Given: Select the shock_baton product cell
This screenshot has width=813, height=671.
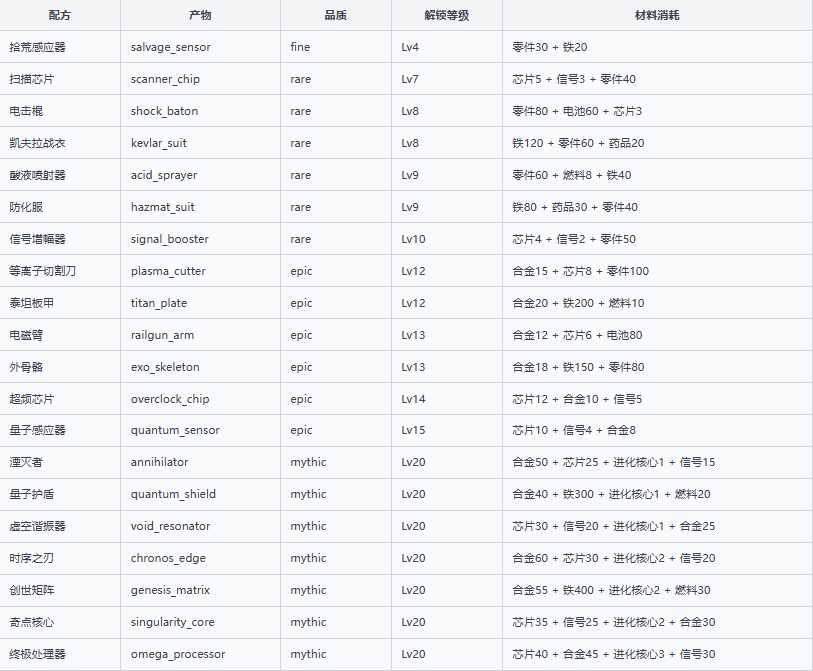Looking at the screenshot, I should [200, 111].
